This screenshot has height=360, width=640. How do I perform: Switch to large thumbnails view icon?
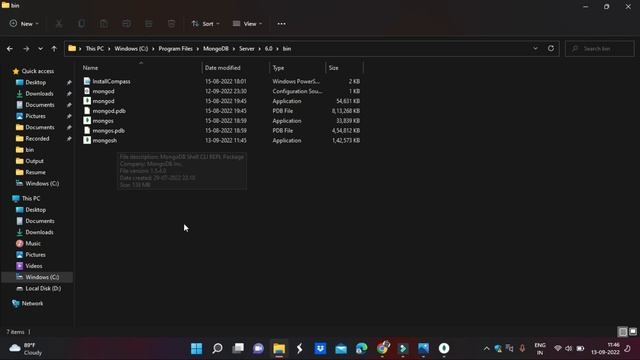click(x=633, y=332)
